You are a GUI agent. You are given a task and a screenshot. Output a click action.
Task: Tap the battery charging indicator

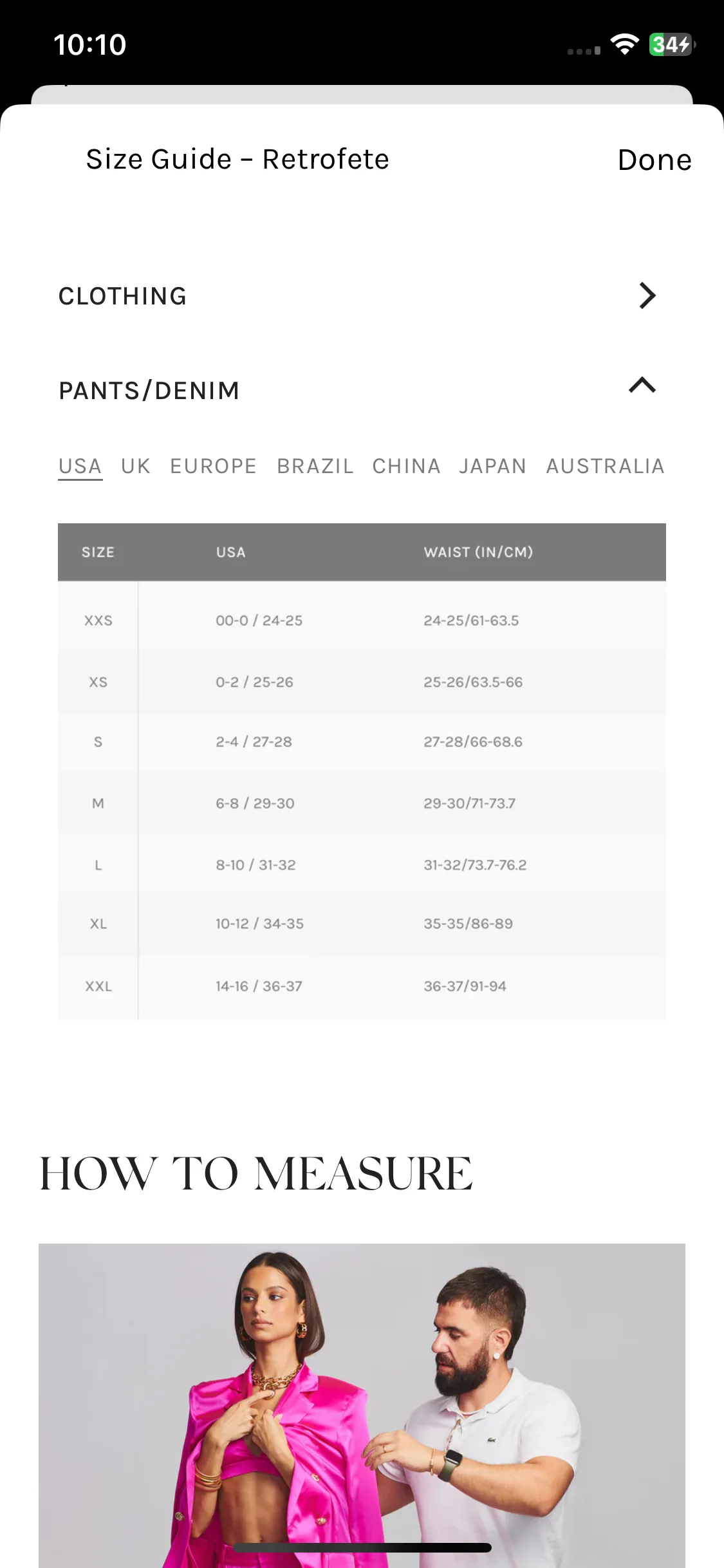coord(673,44)
